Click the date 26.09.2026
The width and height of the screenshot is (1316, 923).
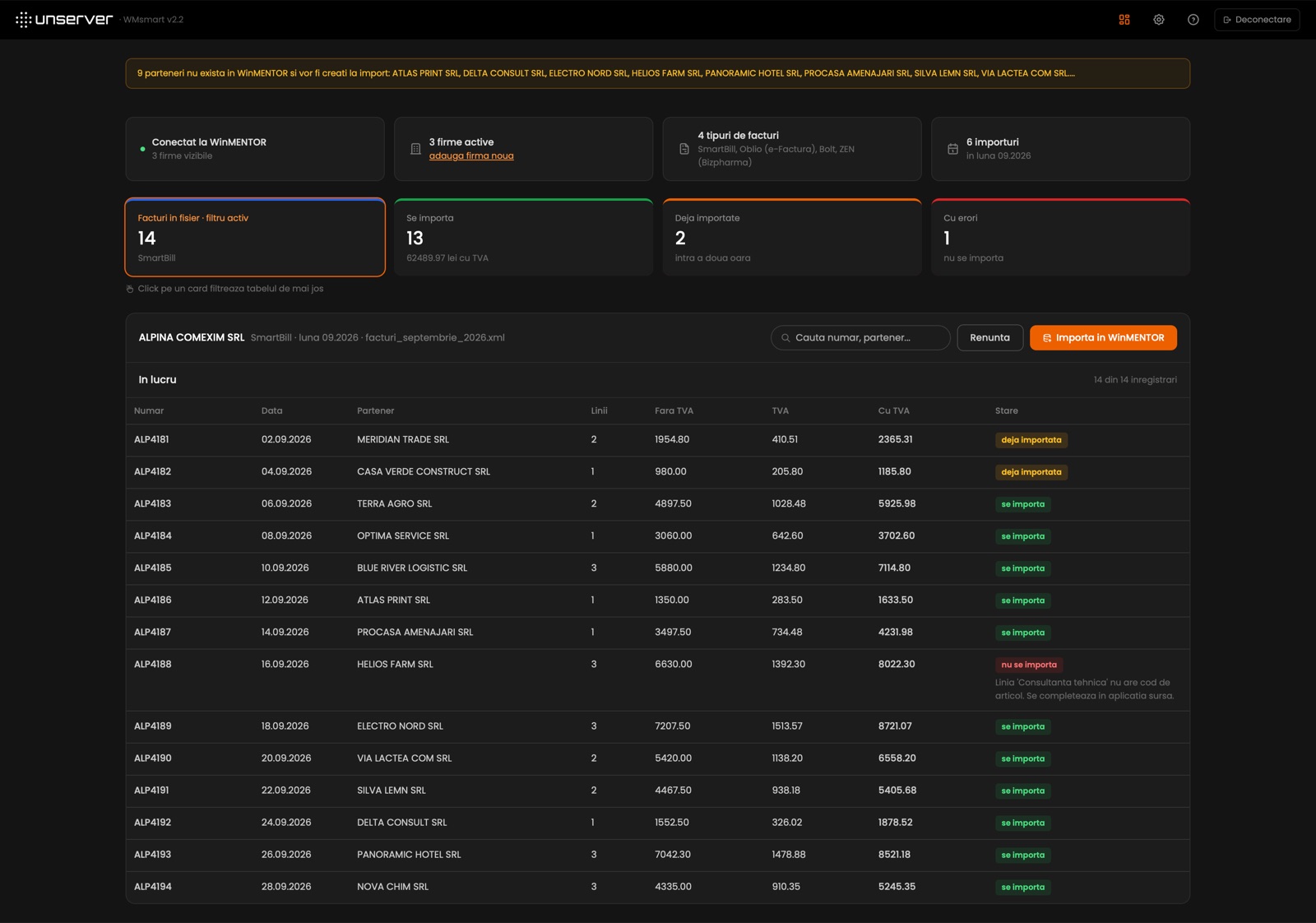[286, 855]
